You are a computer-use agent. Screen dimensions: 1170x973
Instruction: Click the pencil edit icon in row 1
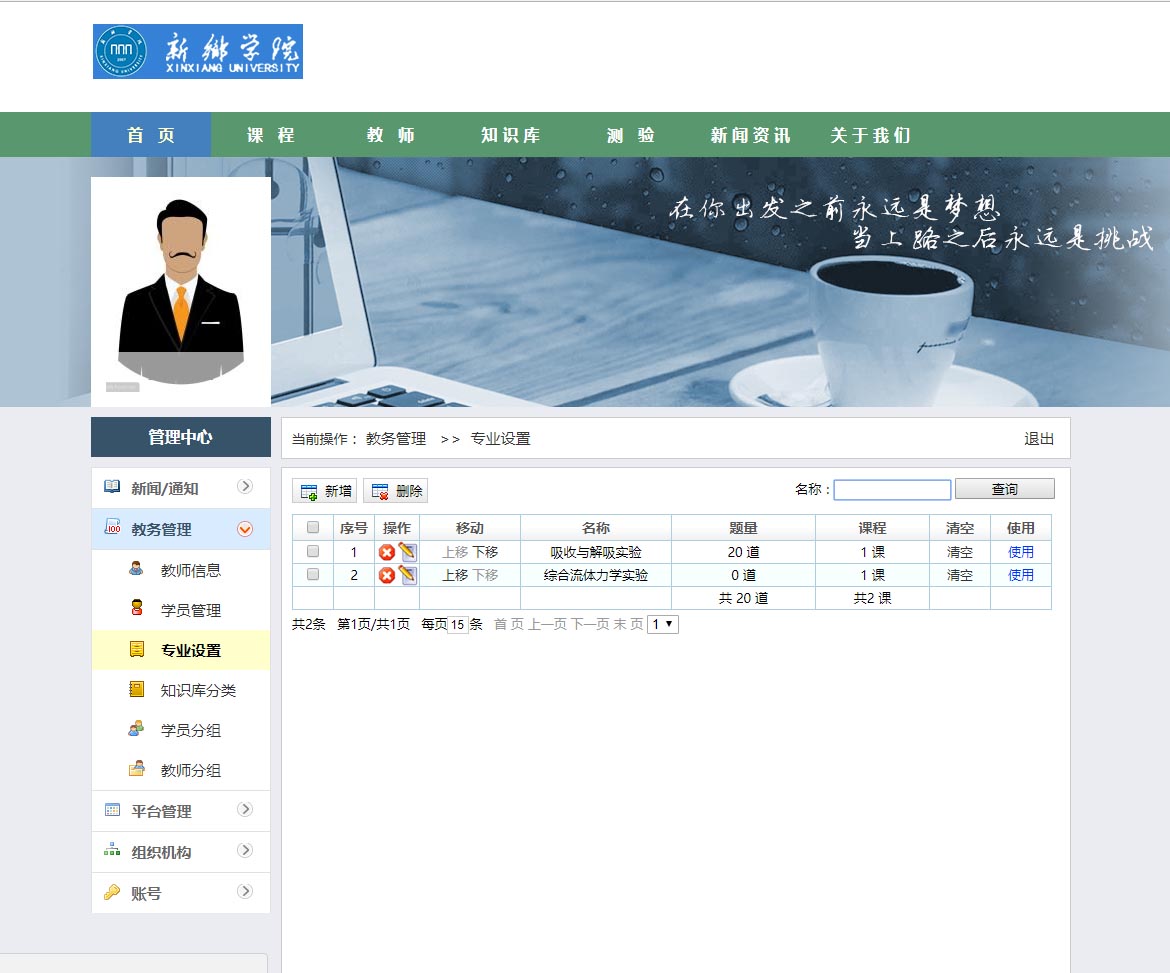coord(407,551)
